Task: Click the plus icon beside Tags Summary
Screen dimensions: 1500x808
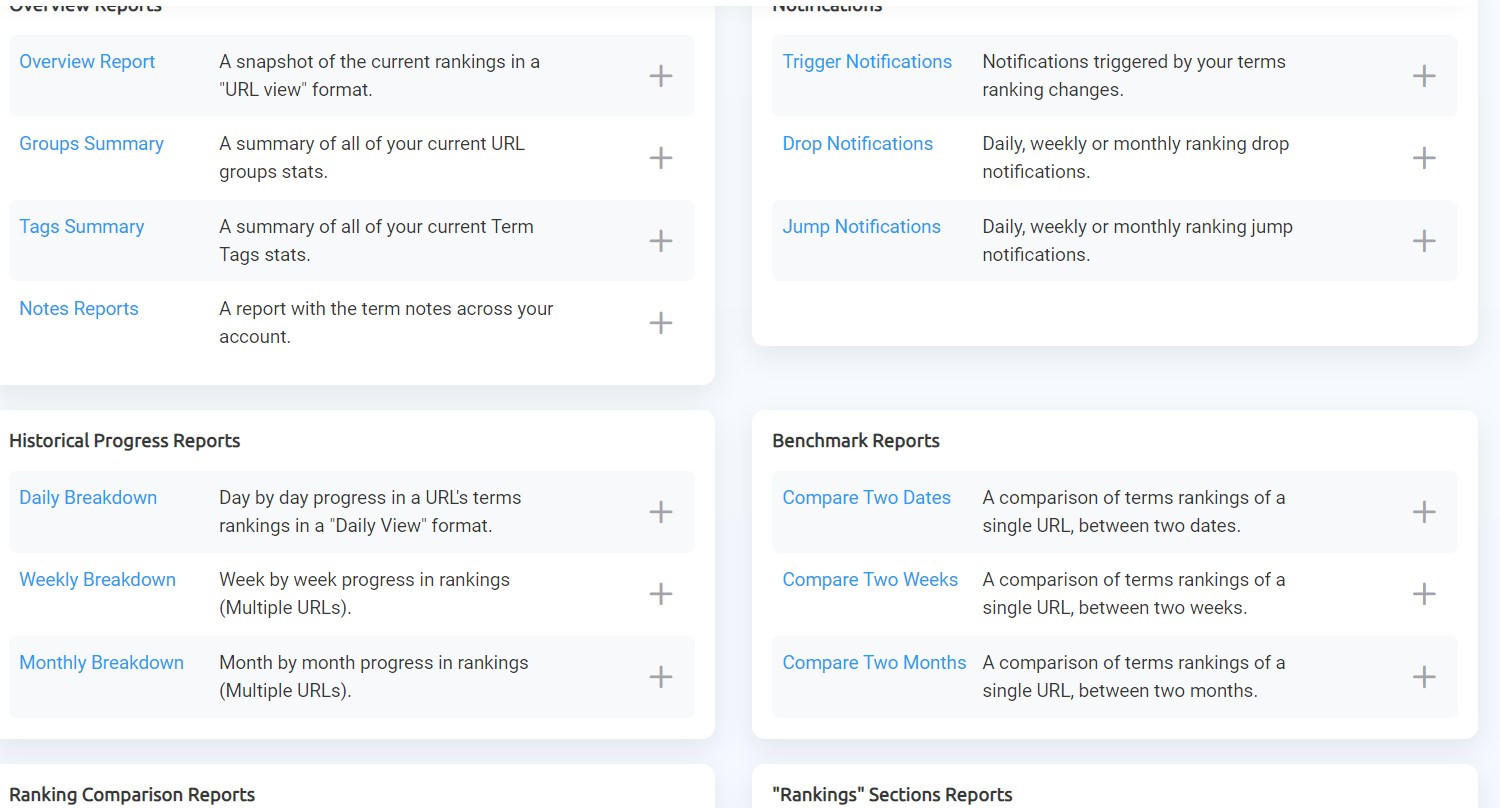Action: point(661,241)
